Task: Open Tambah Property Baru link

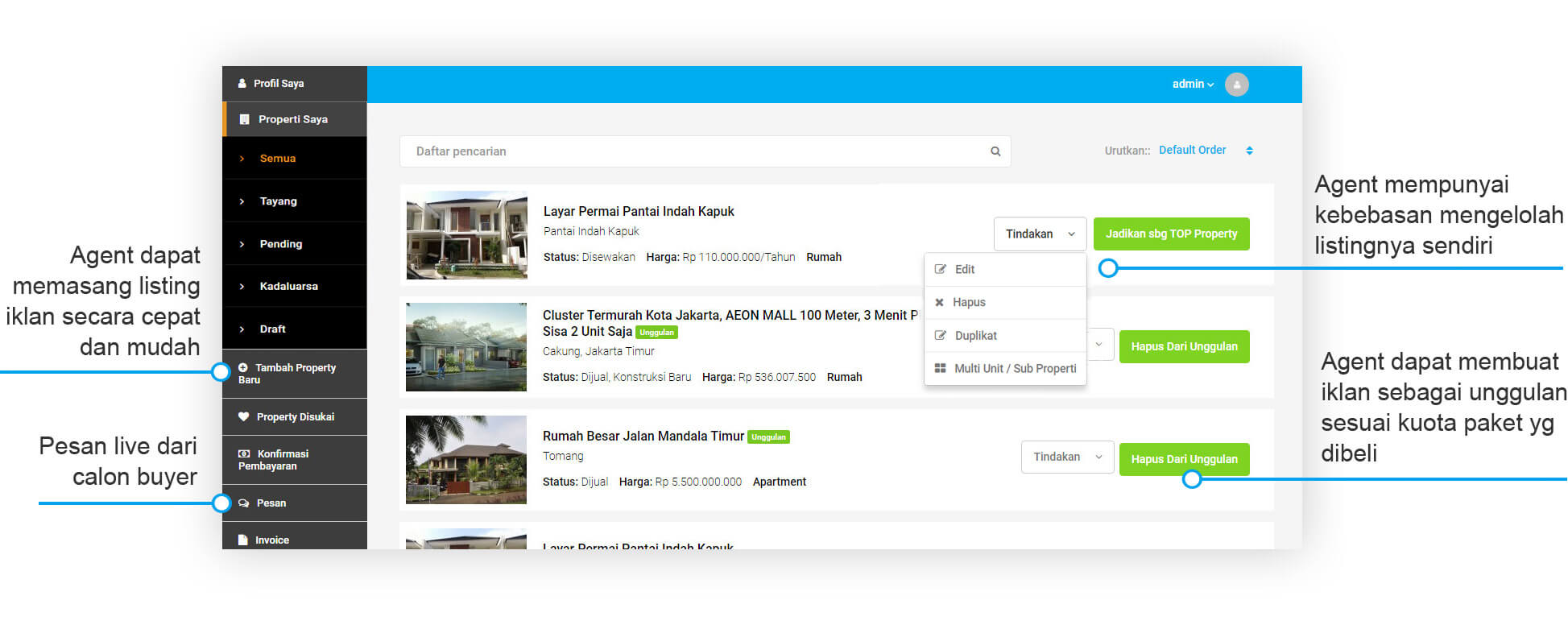Action: [x=295, y=374]
